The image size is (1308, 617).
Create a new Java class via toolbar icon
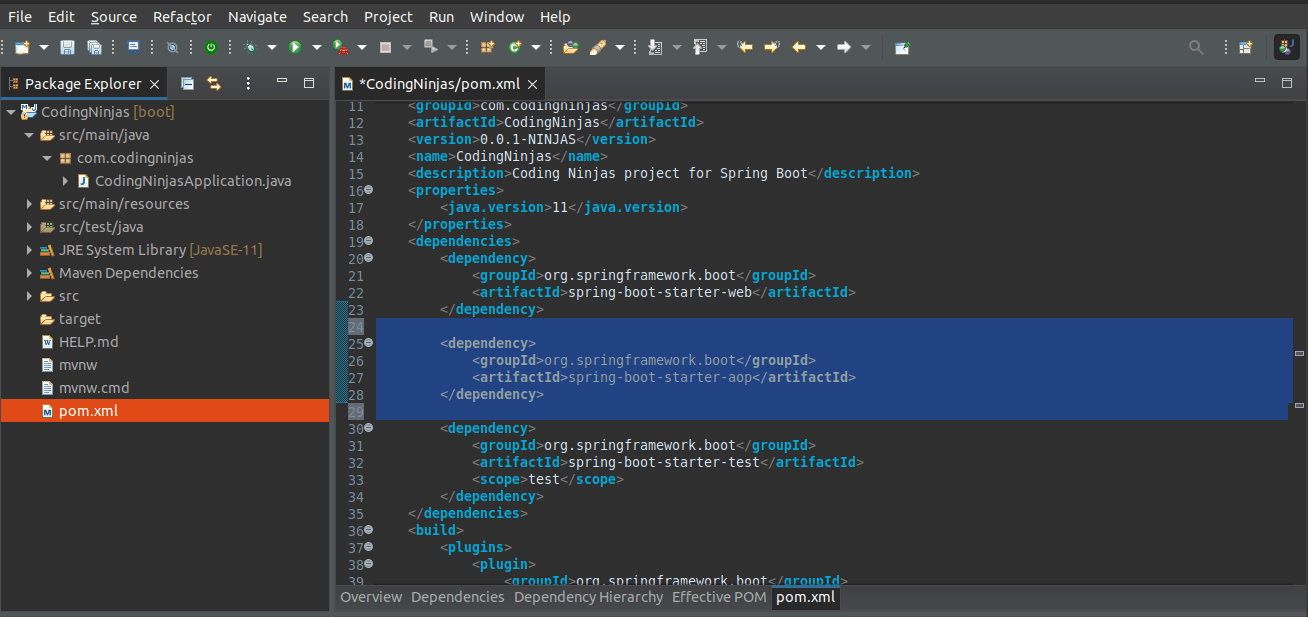click(513, 47)
